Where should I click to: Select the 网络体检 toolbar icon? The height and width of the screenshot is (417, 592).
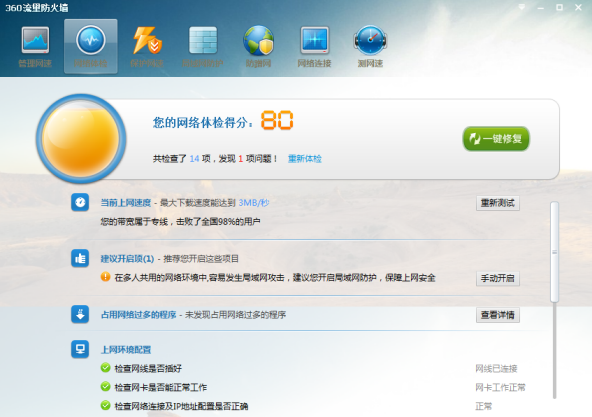(91, 46)
